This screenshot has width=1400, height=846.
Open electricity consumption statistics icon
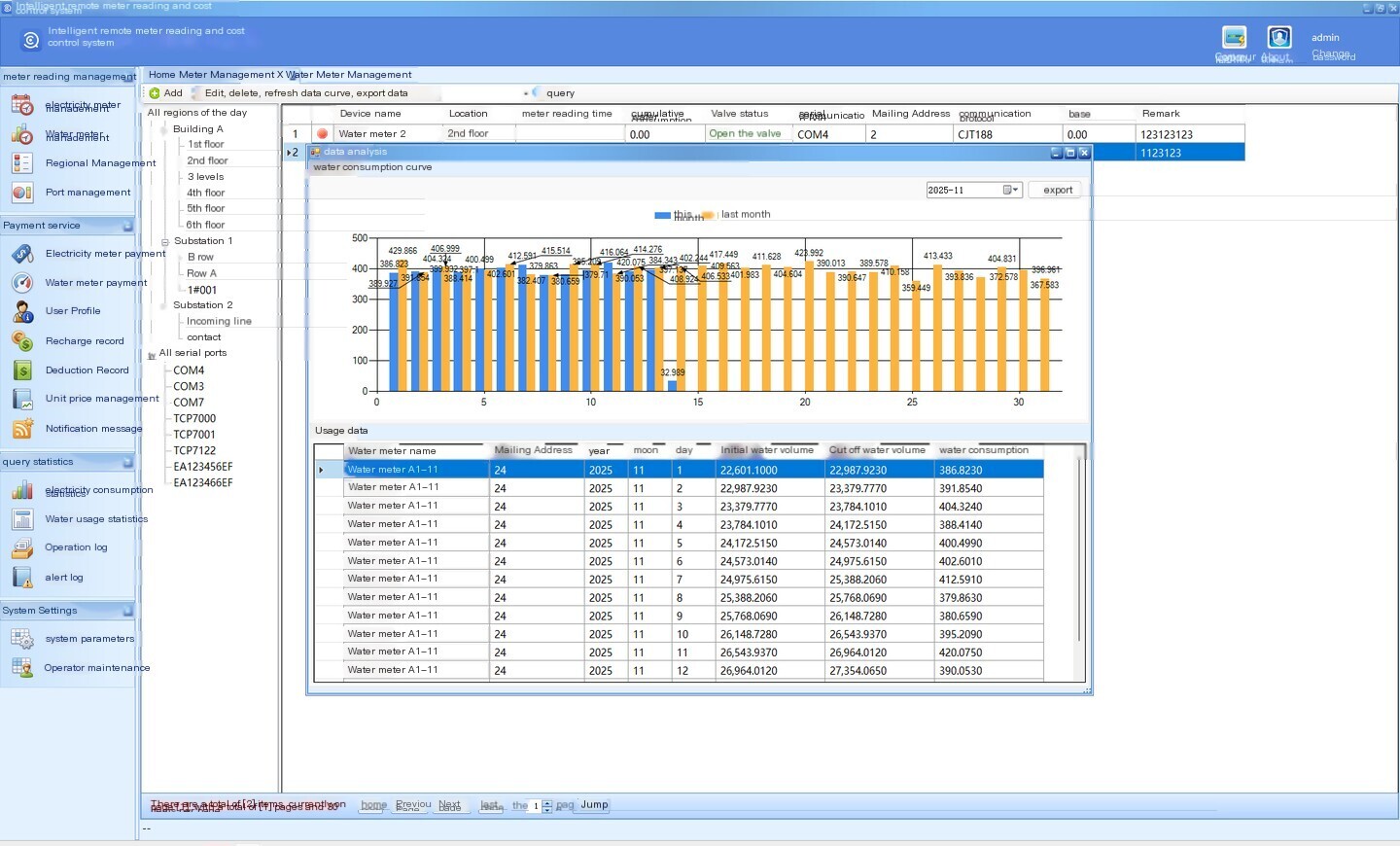(22, 490)
